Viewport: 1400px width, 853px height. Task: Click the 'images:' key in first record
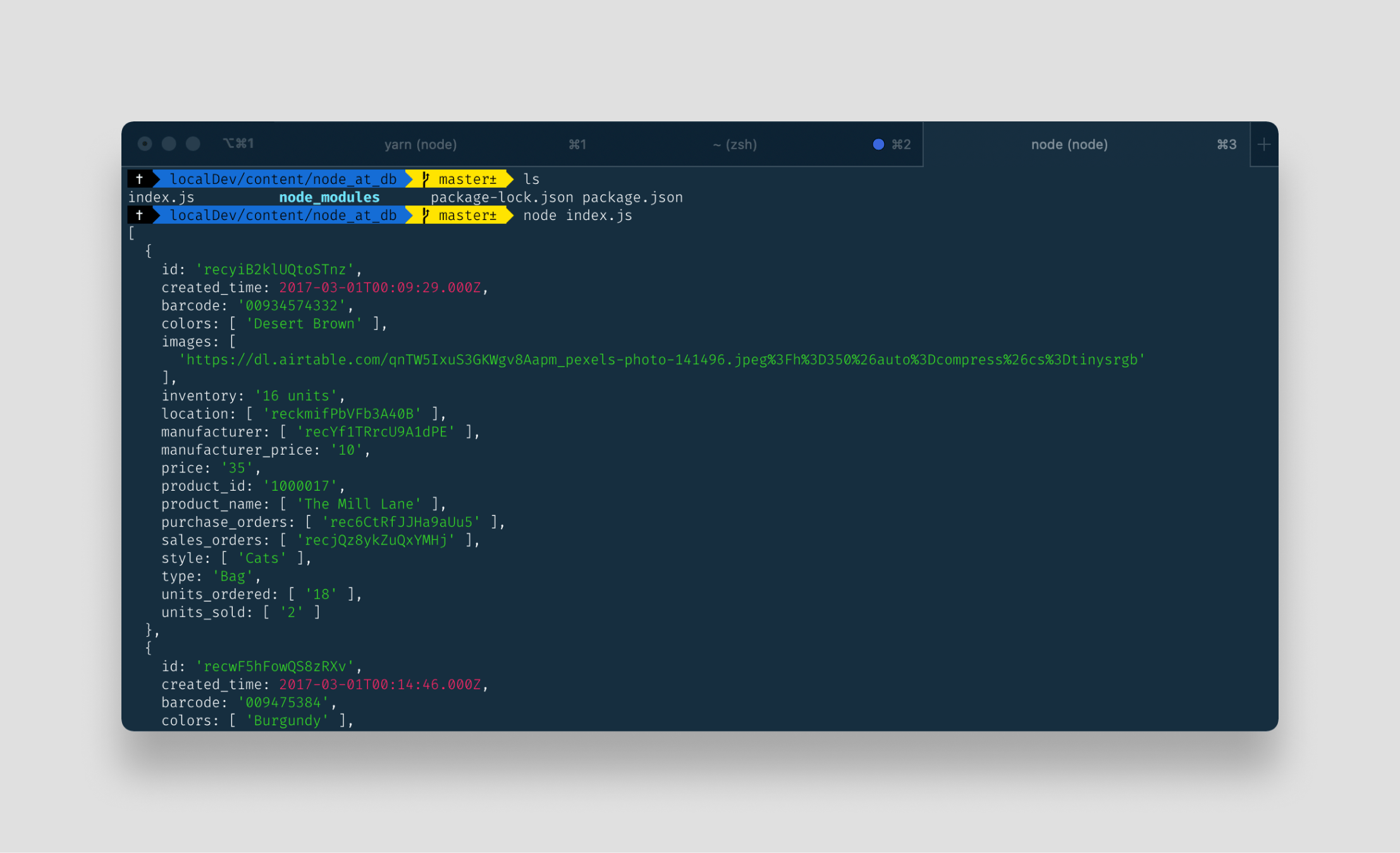(x=191, y=341)
